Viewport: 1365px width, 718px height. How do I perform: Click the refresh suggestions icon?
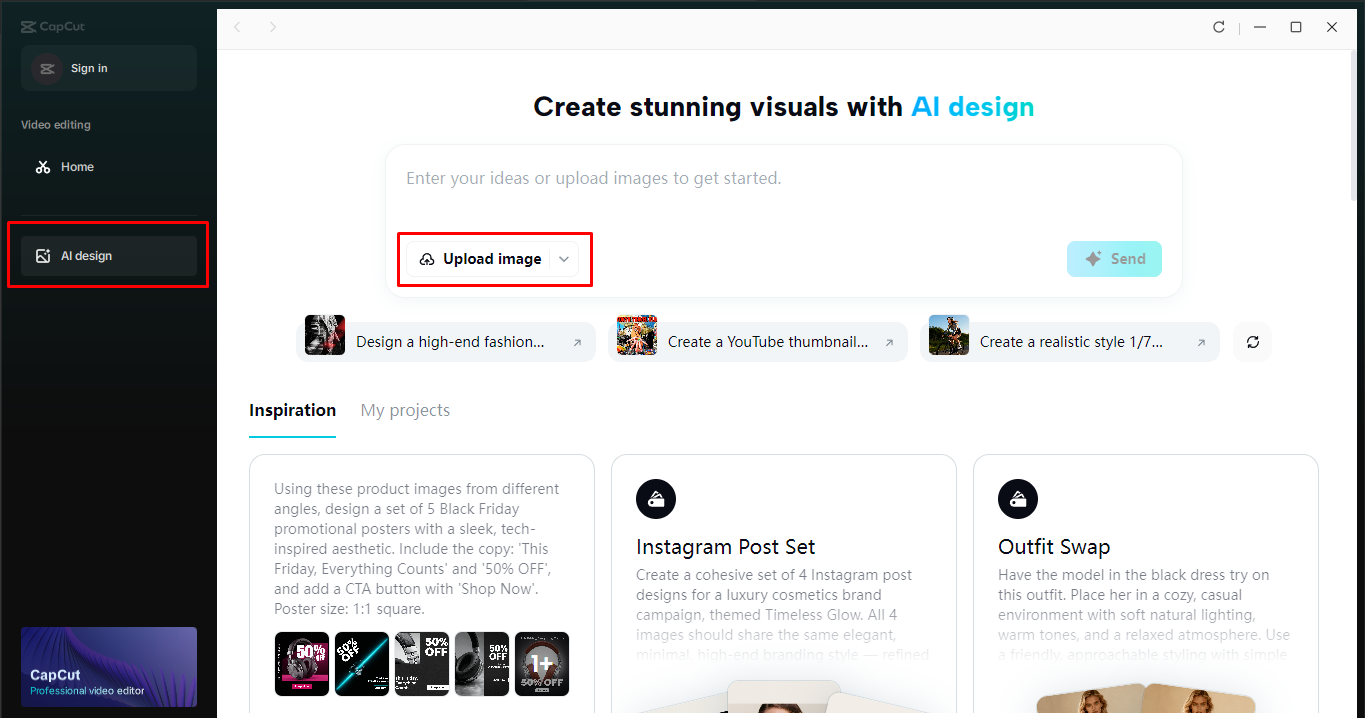1252,342
